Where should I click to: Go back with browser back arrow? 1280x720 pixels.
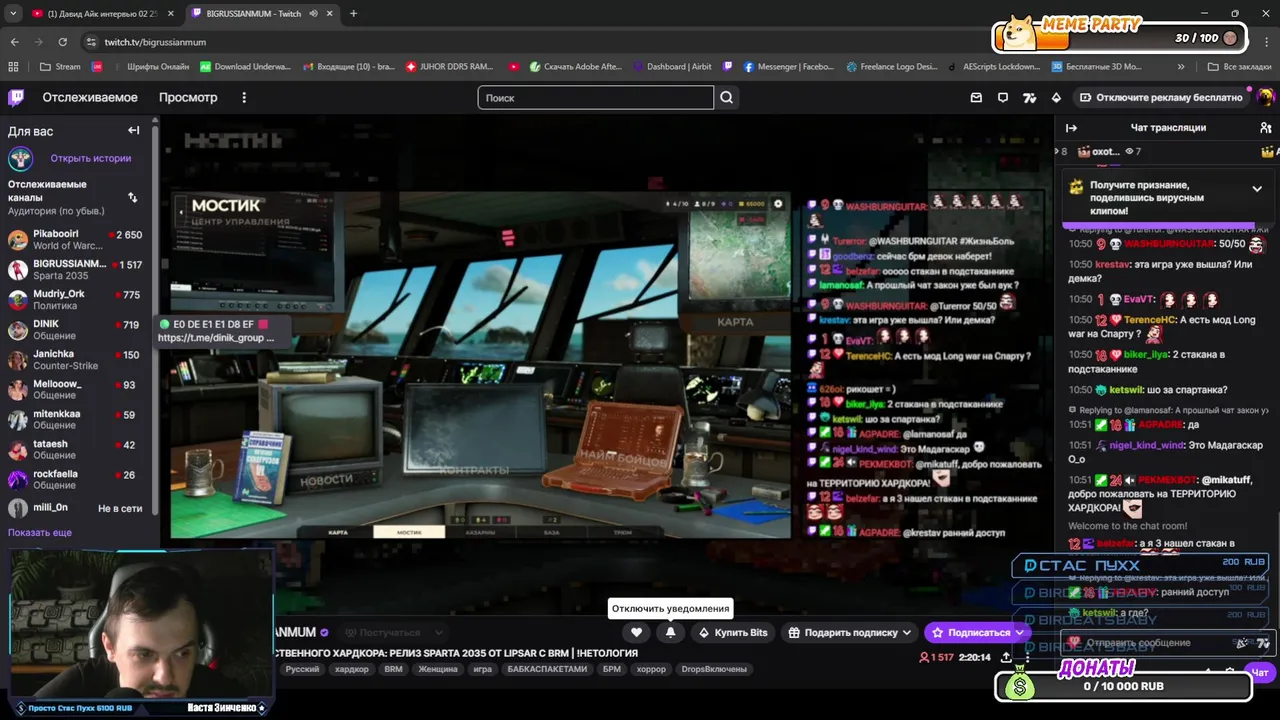point(14,42)
